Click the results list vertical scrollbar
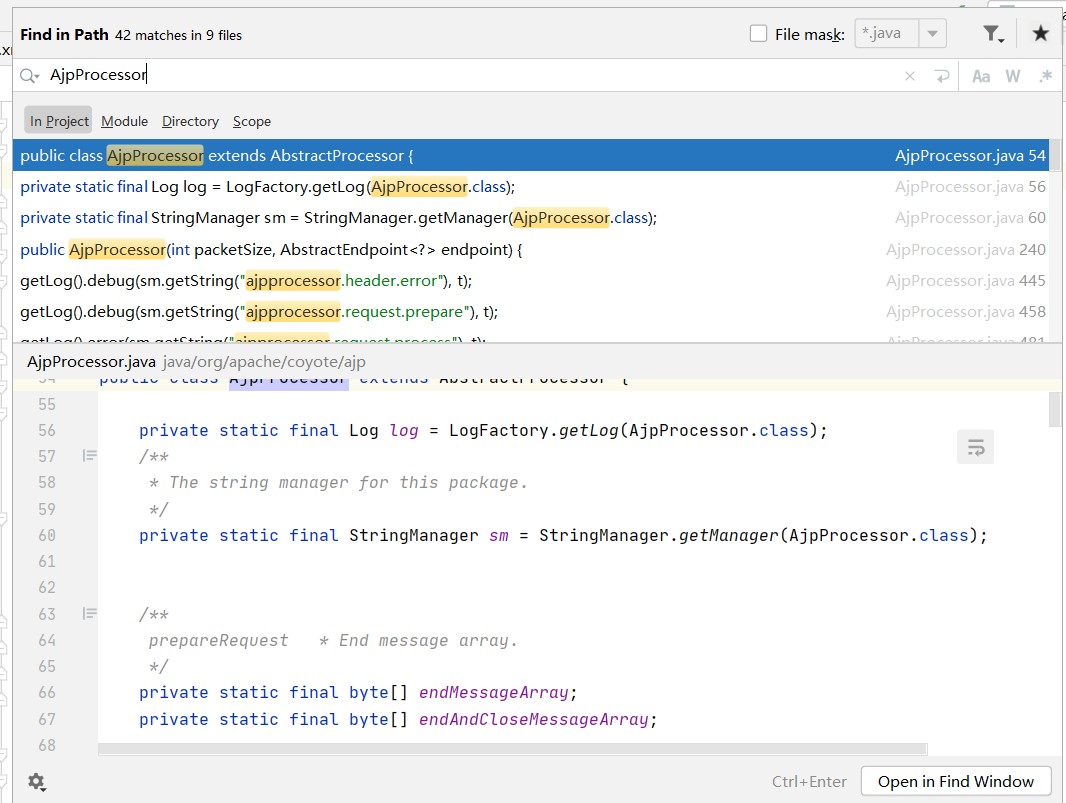 1054,156
